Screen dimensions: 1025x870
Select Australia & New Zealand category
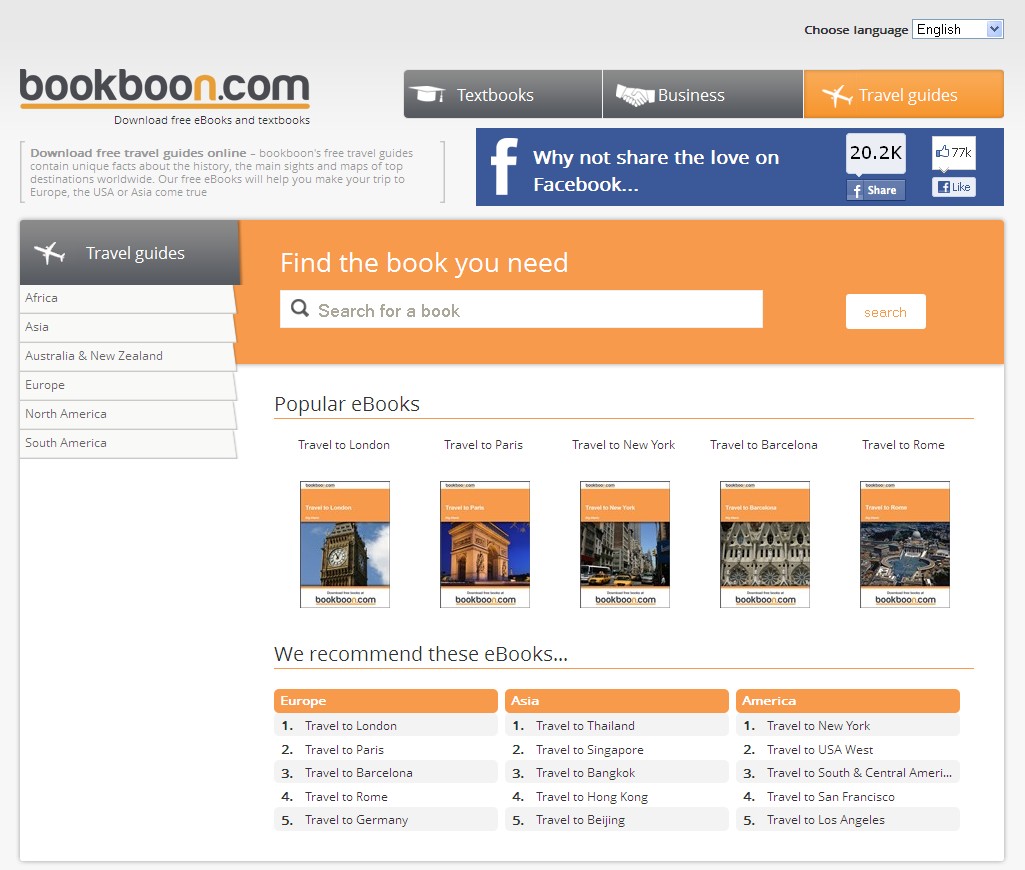(x=127, y=356)
